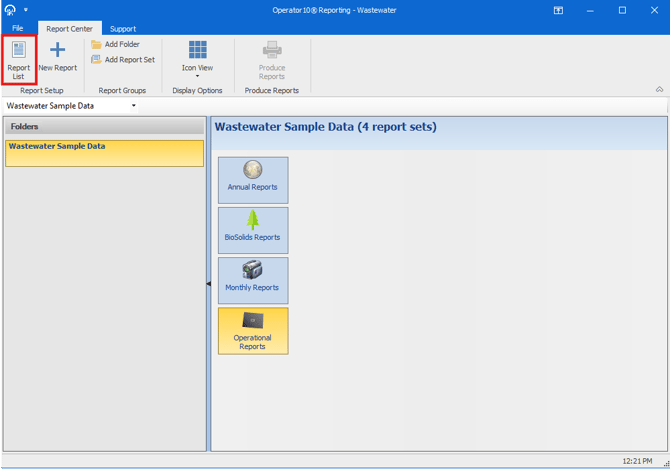
Task: Open the Wastewater Sample Data dropdown
Action: point(134,106)
